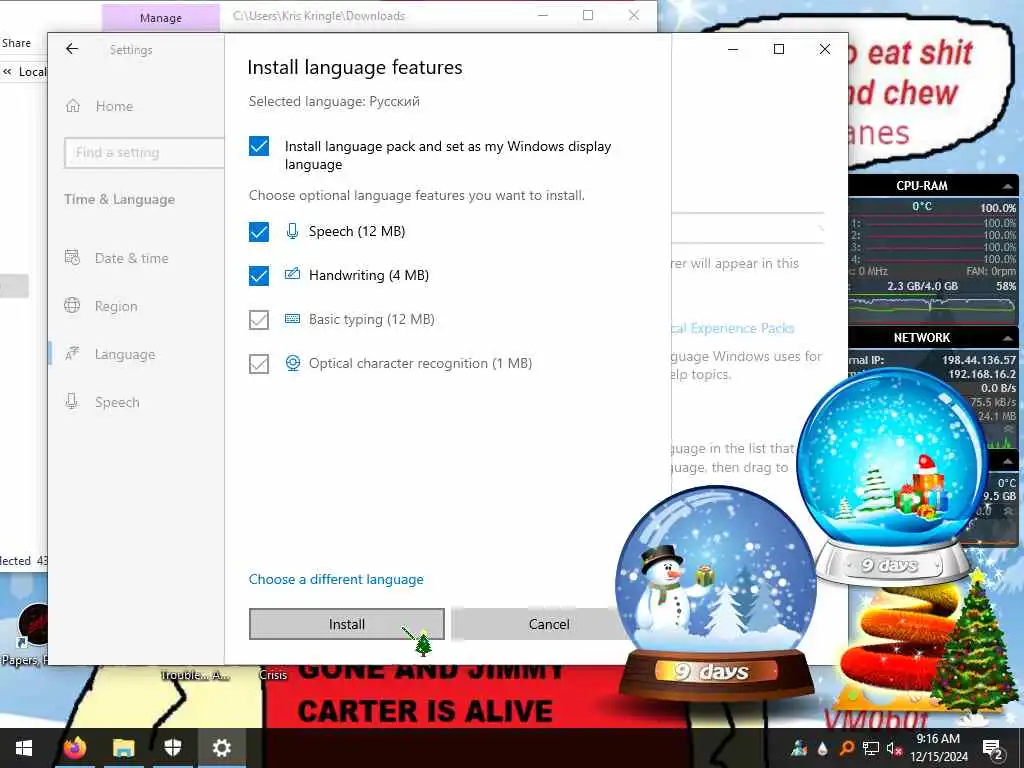Click the Explorer address path text
Image resolution: width=1024 pixels, height=768 pixels.
[x=319, y=16]
